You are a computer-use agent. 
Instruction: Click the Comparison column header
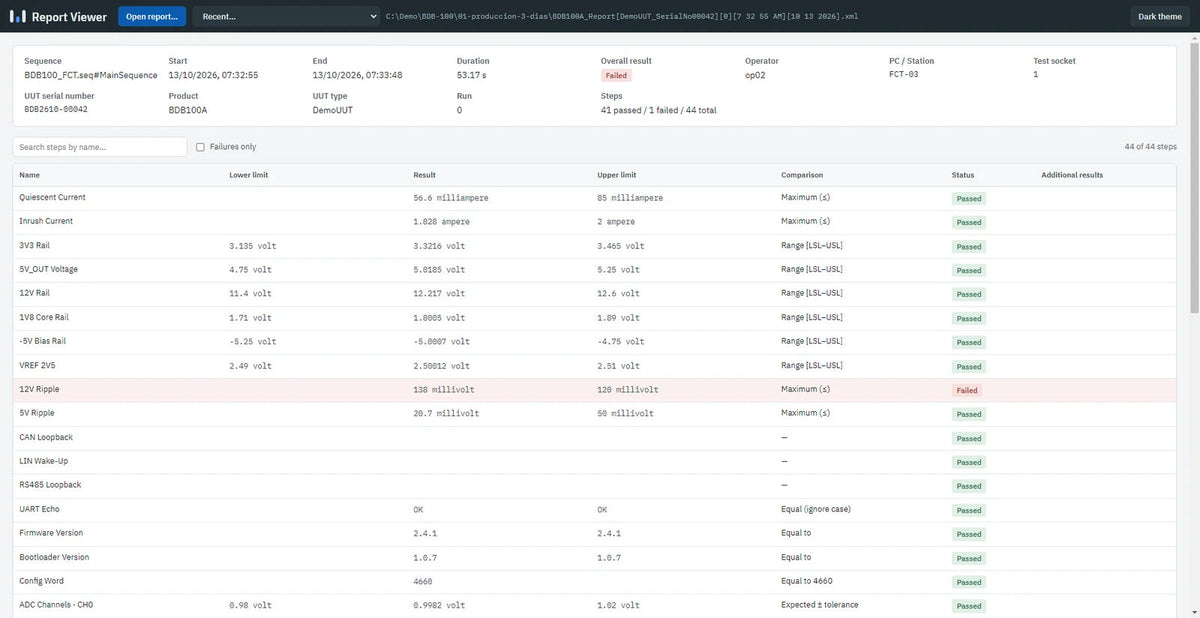803,175
